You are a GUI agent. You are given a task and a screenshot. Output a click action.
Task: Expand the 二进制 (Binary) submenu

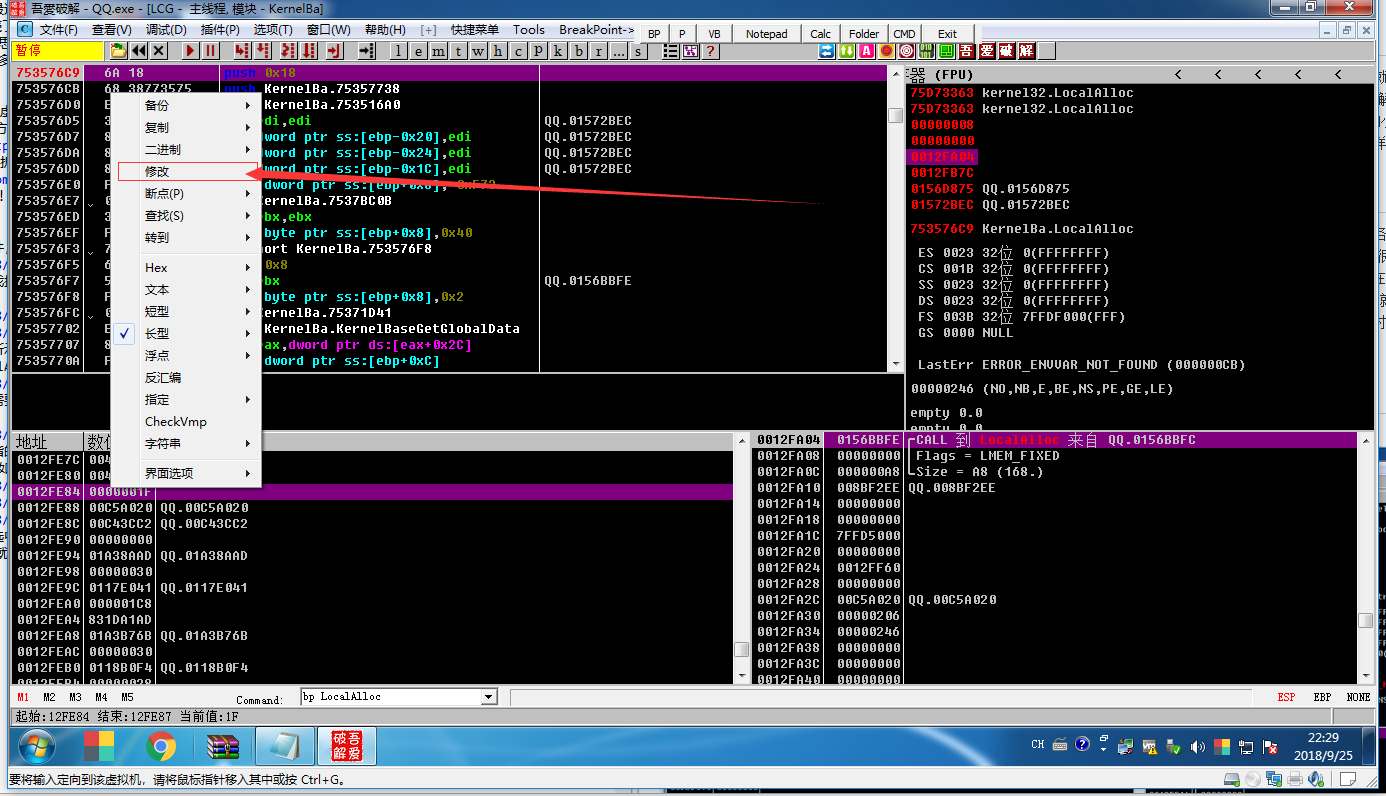186,150
